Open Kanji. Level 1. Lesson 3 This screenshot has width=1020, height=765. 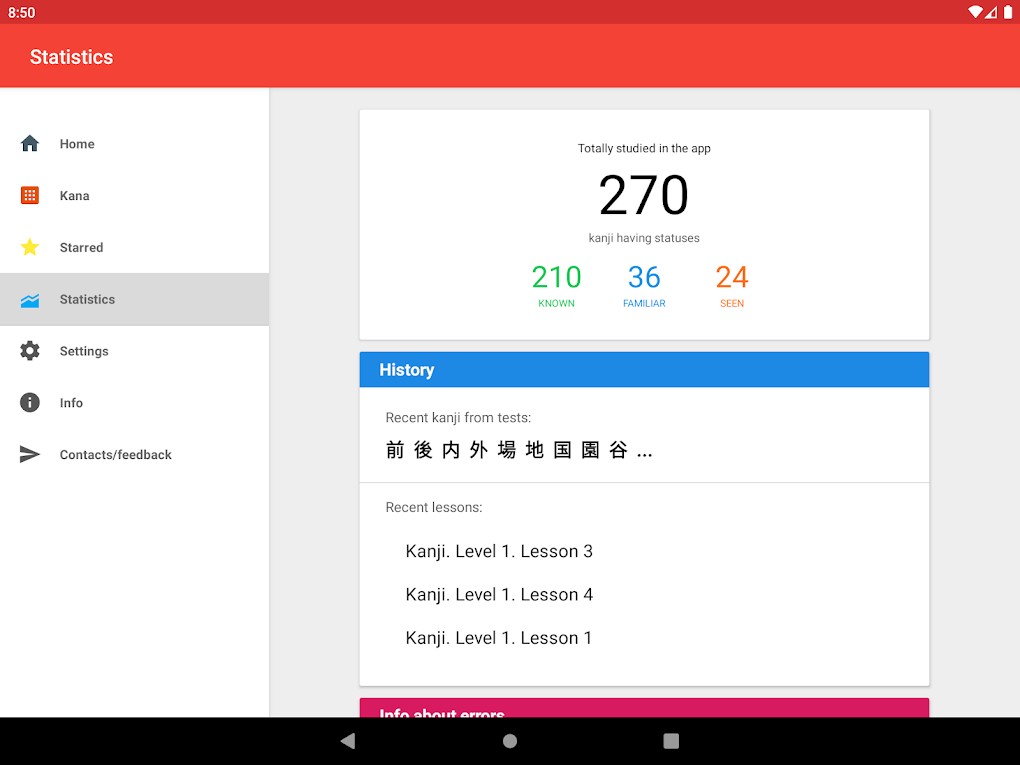499,552
